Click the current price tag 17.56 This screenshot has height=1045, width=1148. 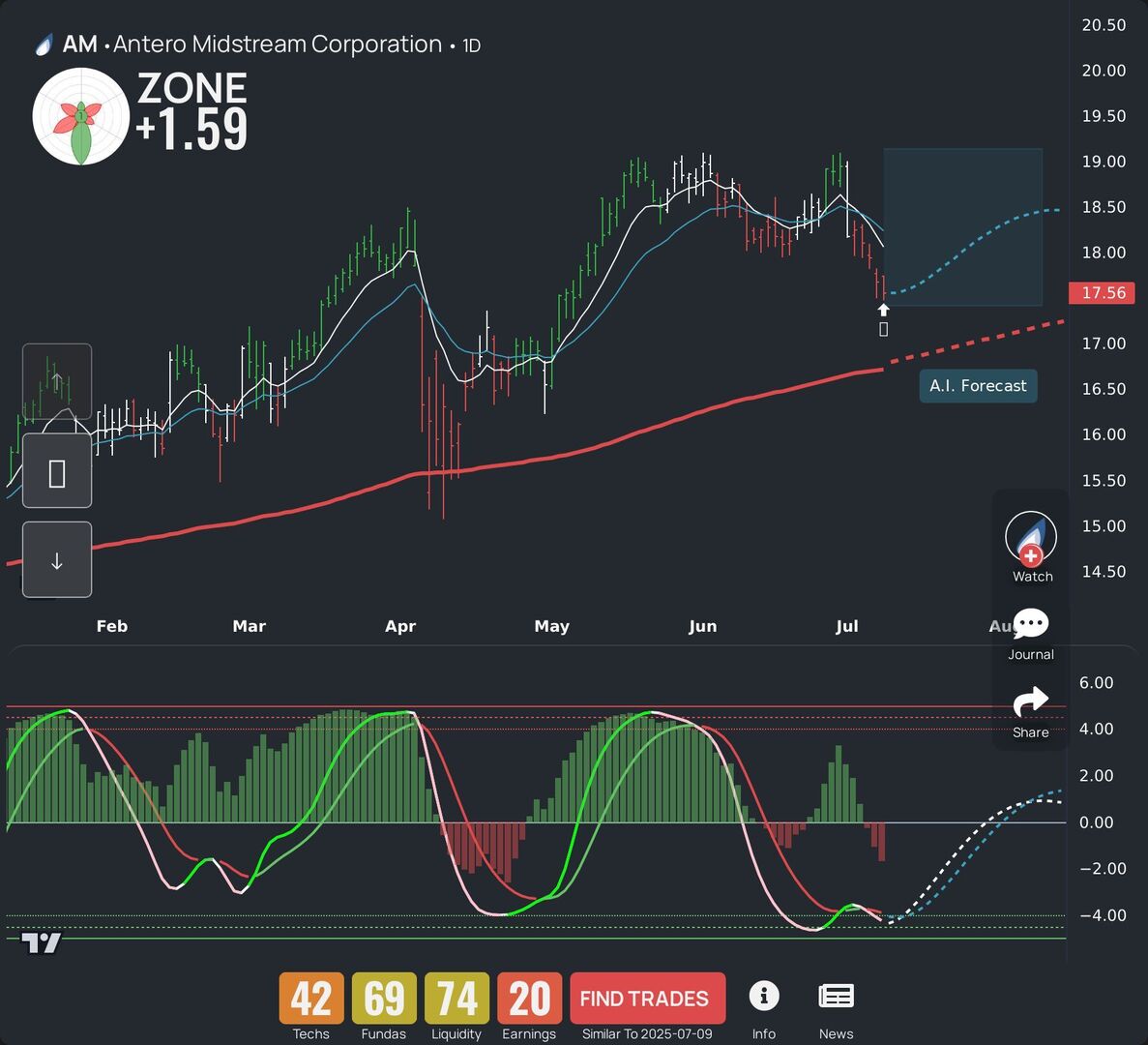click(x=1103, y=293)
